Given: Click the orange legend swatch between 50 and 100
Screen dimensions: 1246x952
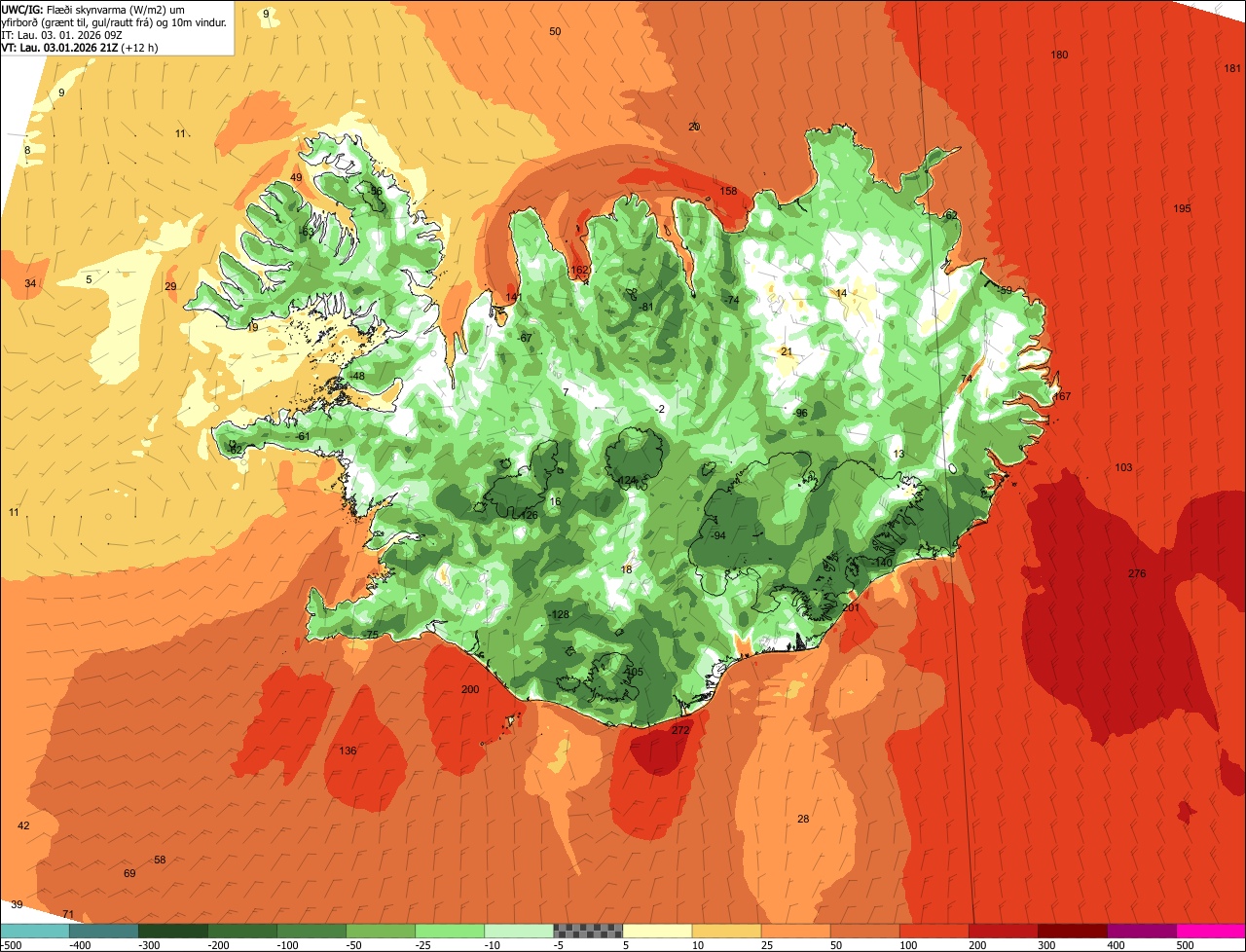Looking at the screenshot, I should 865,931.
